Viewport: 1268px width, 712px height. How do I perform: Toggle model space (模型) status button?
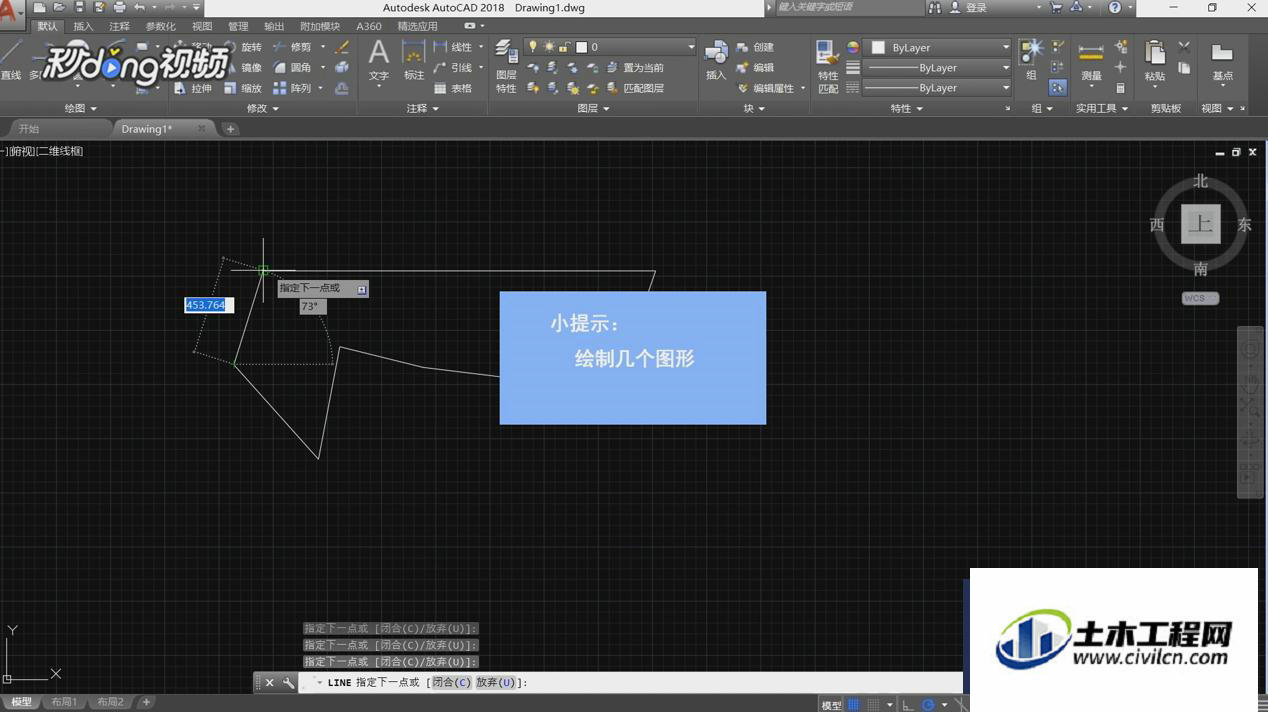tap(831, 705)
